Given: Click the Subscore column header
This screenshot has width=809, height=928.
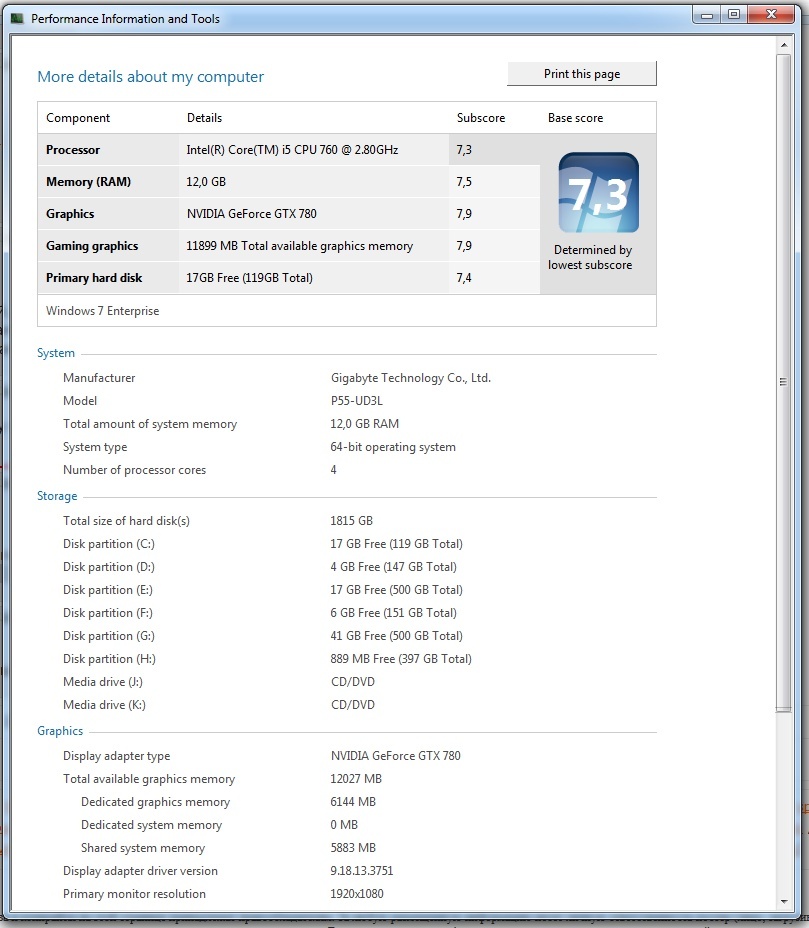Looking at the screenshot, I should point(481,118).
